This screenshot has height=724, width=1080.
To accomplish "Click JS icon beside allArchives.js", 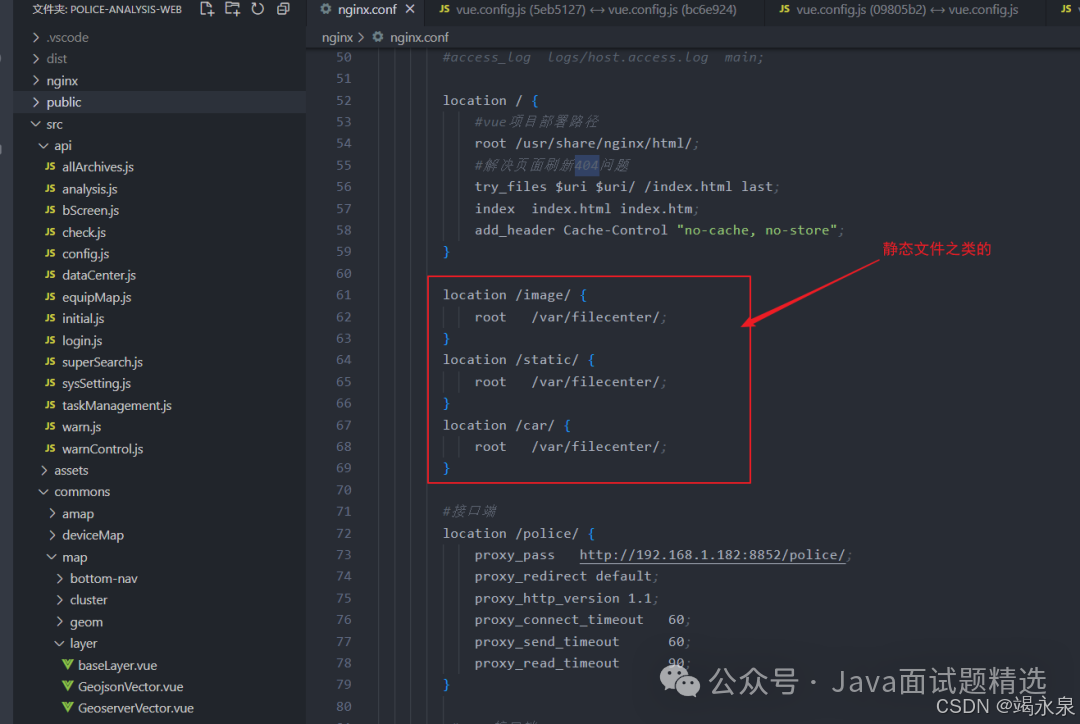I will (x=50, y=167).
